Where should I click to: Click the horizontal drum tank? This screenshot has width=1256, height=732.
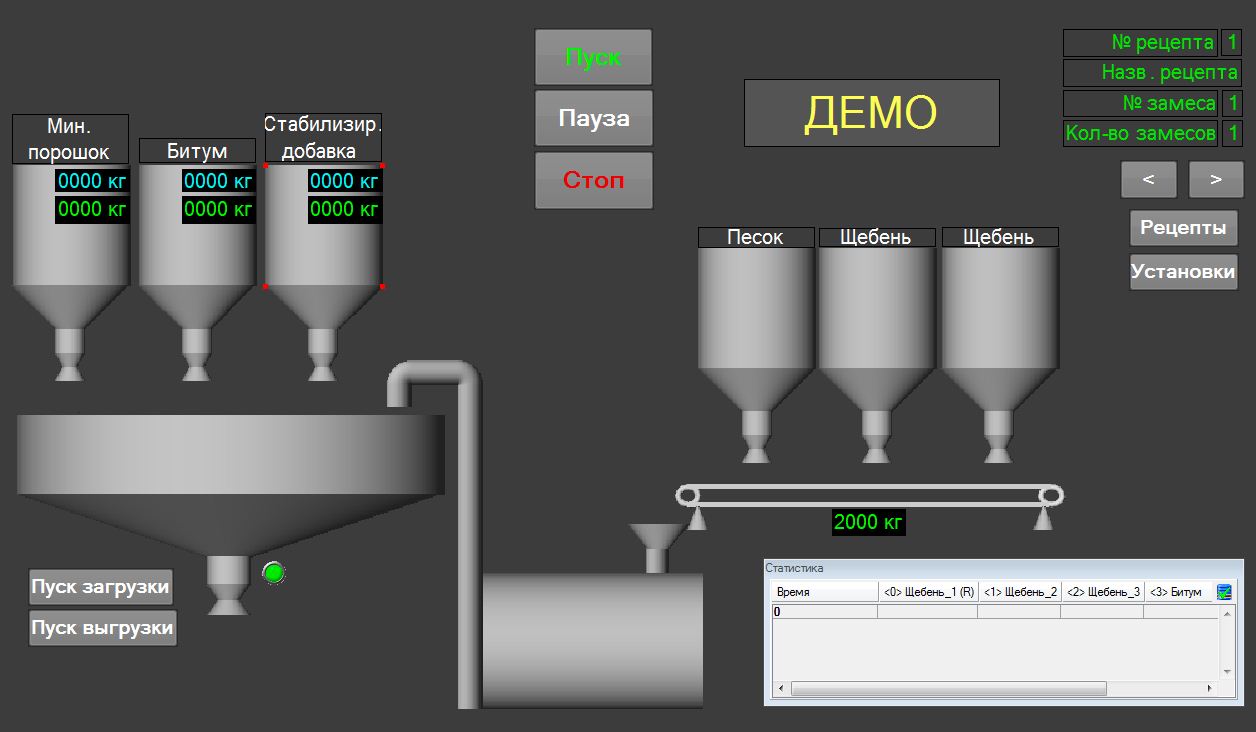(x=592, y=640)
